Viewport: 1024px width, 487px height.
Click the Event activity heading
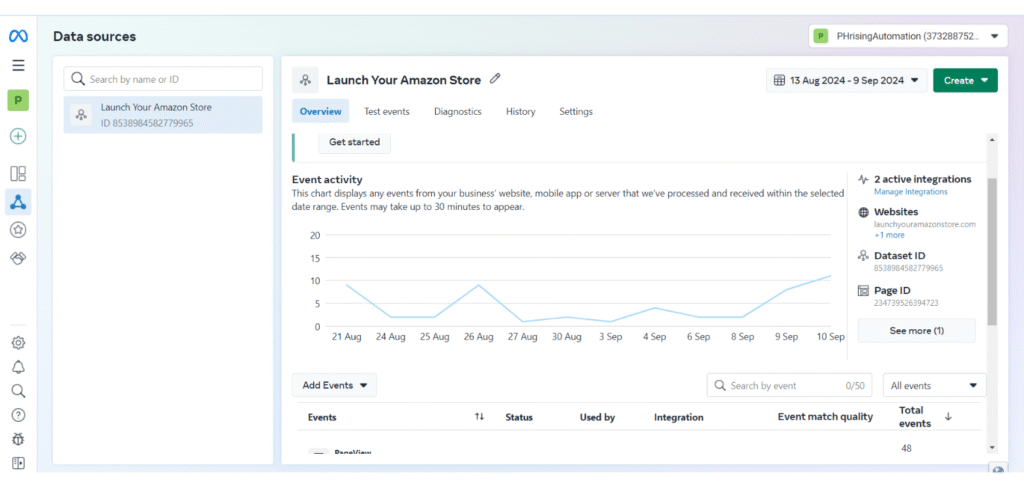pos(327,180)
